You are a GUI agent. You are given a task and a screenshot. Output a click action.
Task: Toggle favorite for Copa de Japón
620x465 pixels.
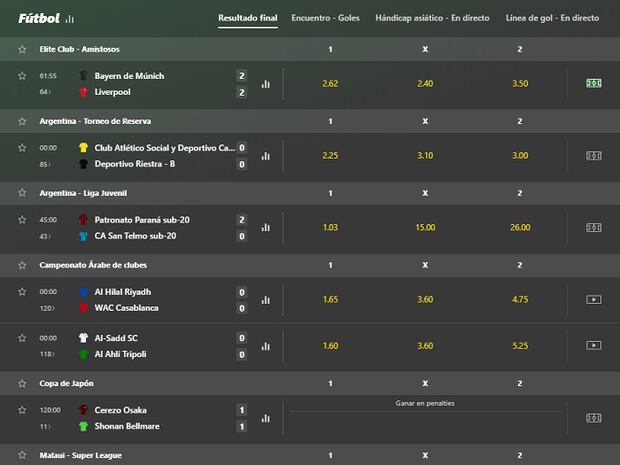pyautogui.click(x=21, y=381)
